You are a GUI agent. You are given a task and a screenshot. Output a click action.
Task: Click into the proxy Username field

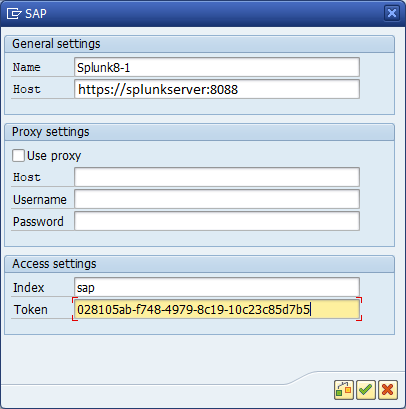pos(217,199)
